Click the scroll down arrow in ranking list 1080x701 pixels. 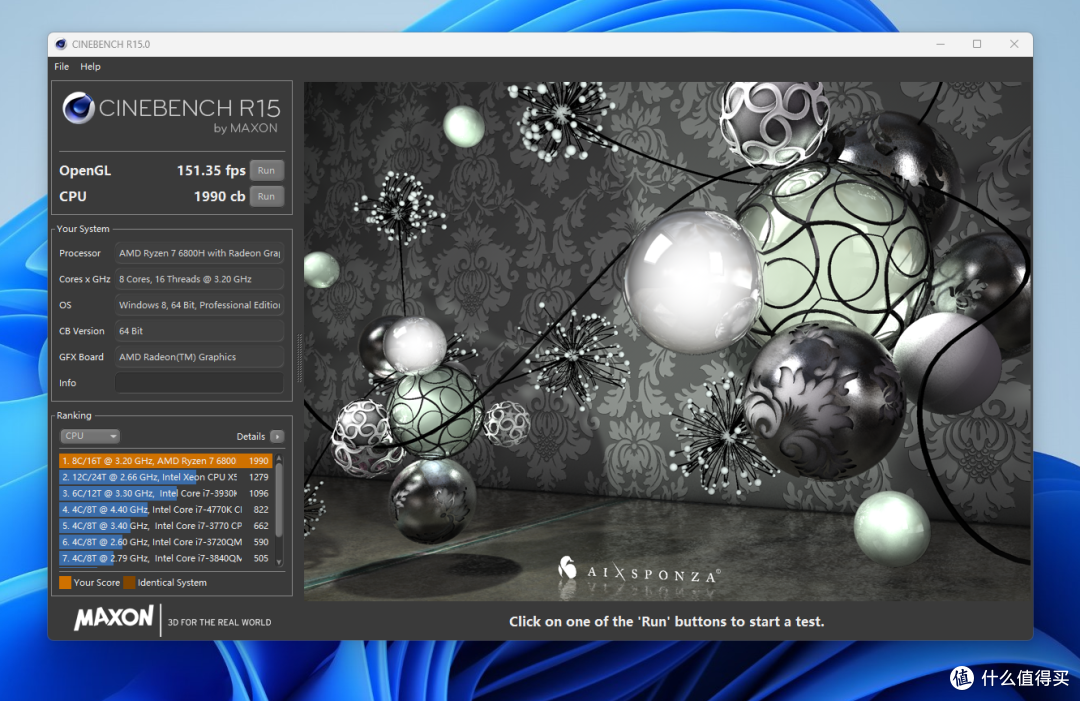point(279,561)
